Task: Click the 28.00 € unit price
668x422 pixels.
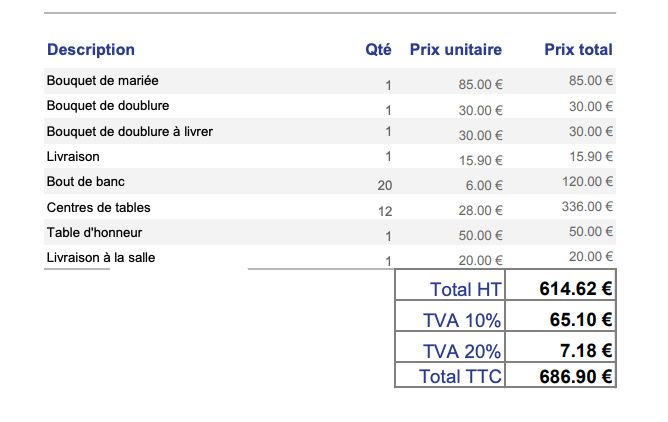Action: tap(481, 210)
